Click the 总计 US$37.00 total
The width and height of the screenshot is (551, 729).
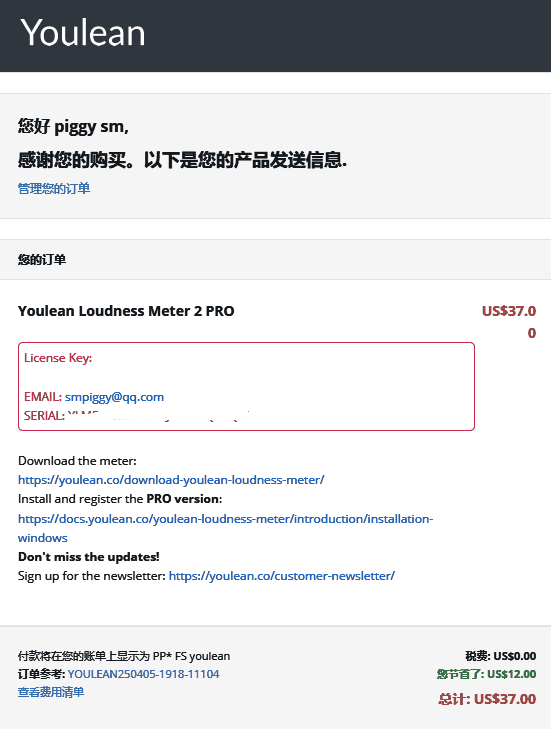(487, 699)
